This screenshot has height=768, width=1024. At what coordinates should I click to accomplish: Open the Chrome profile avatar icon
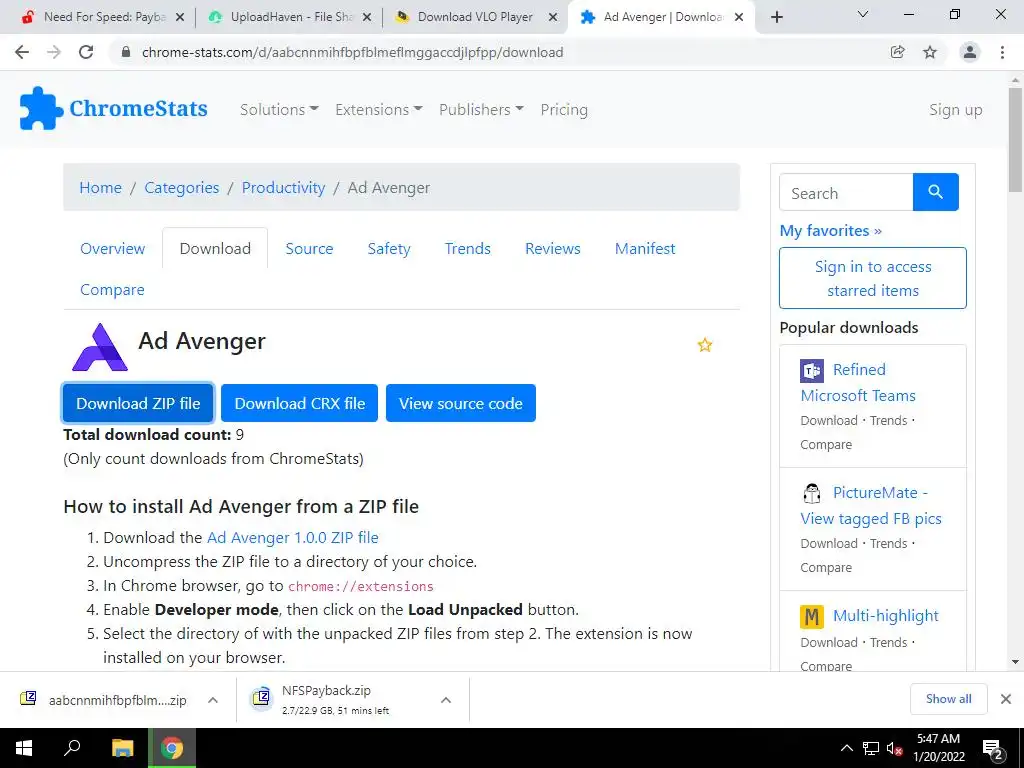970,52
